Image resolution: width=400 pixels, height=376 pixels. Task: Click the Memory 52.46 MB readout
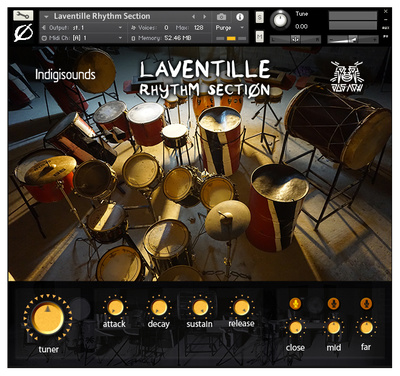click(162, 38)
